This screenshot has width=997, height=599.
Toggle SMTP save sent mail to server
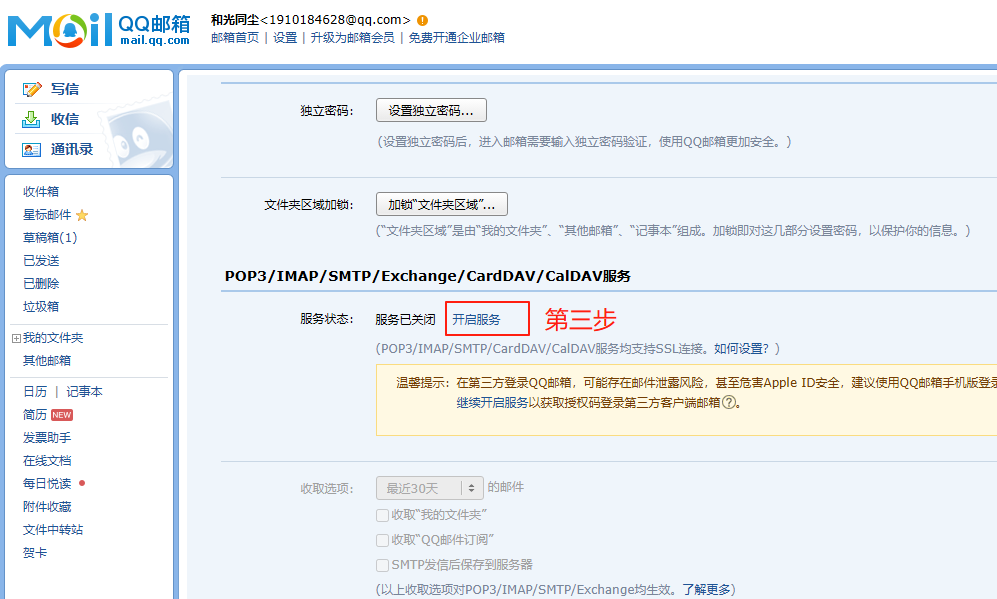[x=382, y=565]
